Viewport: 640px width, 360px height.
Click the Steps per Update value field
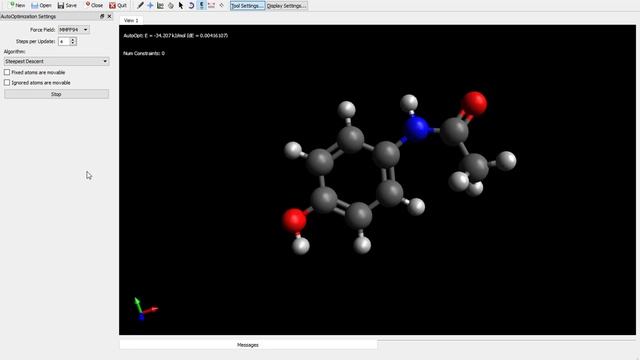[64, 41]
